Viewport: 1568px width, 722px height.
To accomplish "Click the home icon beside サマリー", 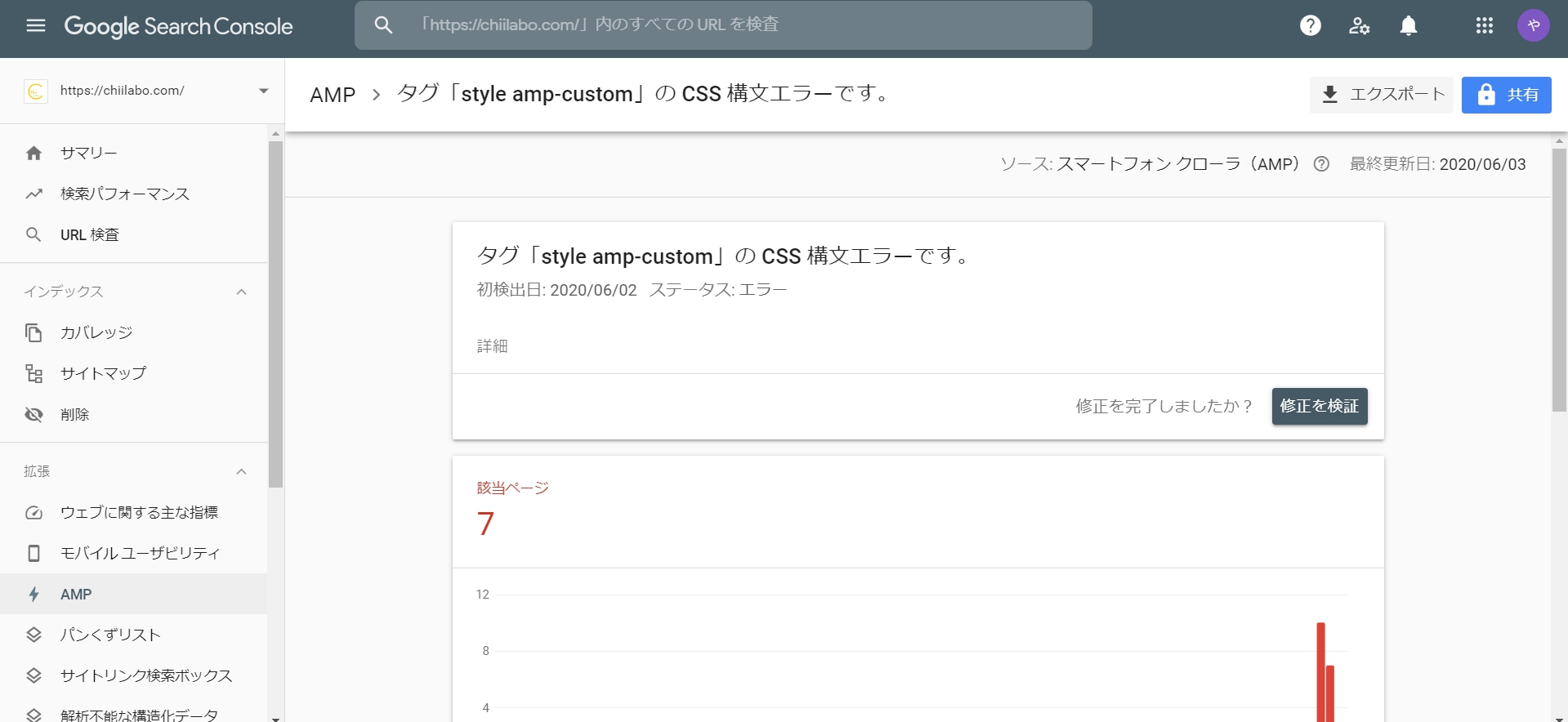I will 34,153.
